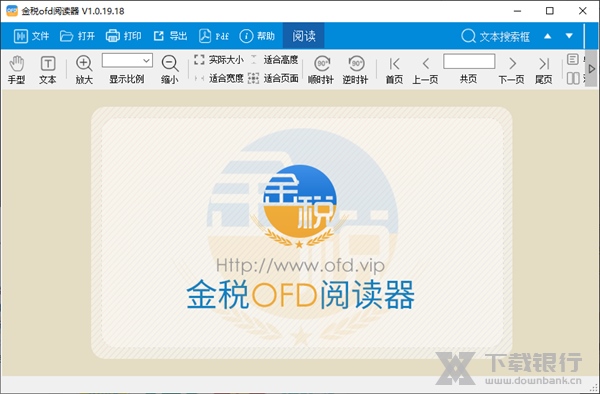Image resolution: width=600 pixels, height=394 pixels.
Task: Click the 打开 open folder button
Action: pos(77,36)
